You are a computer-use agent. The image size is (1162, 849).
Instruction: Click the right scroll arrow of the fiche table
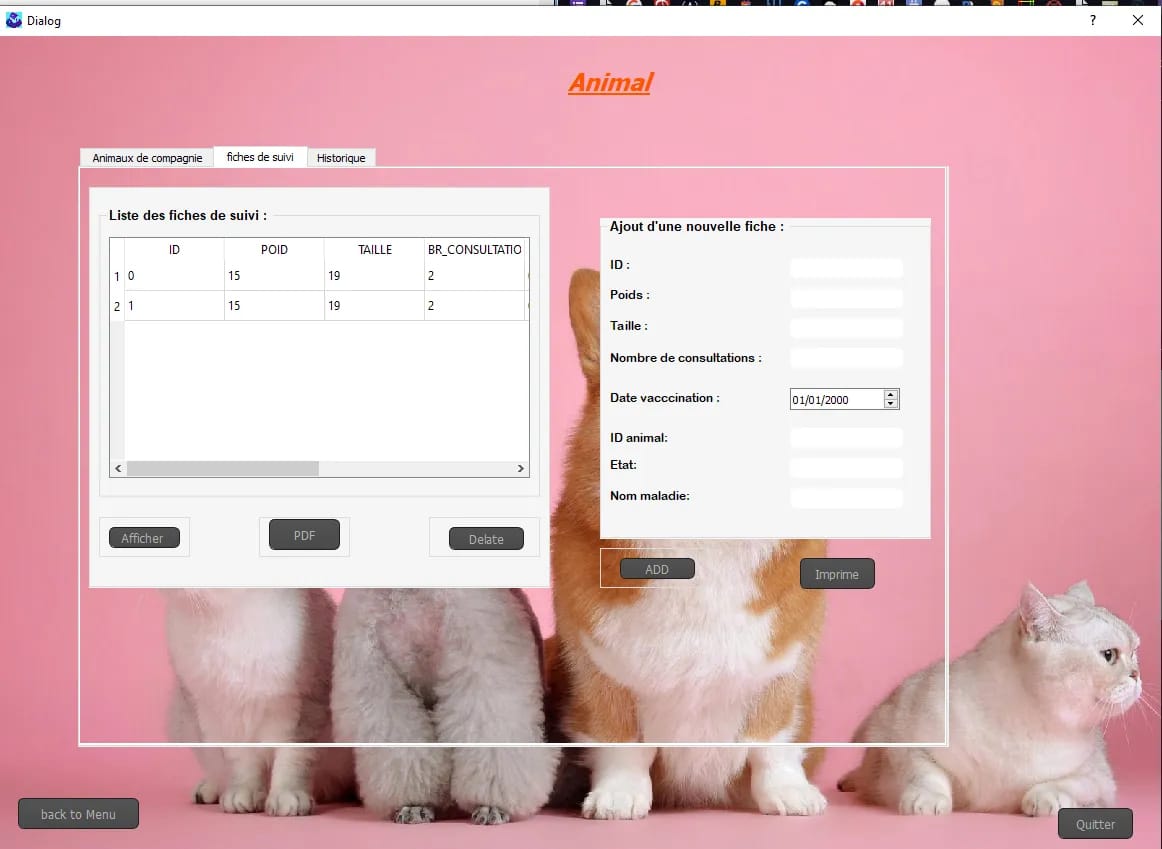pos(521,468)
